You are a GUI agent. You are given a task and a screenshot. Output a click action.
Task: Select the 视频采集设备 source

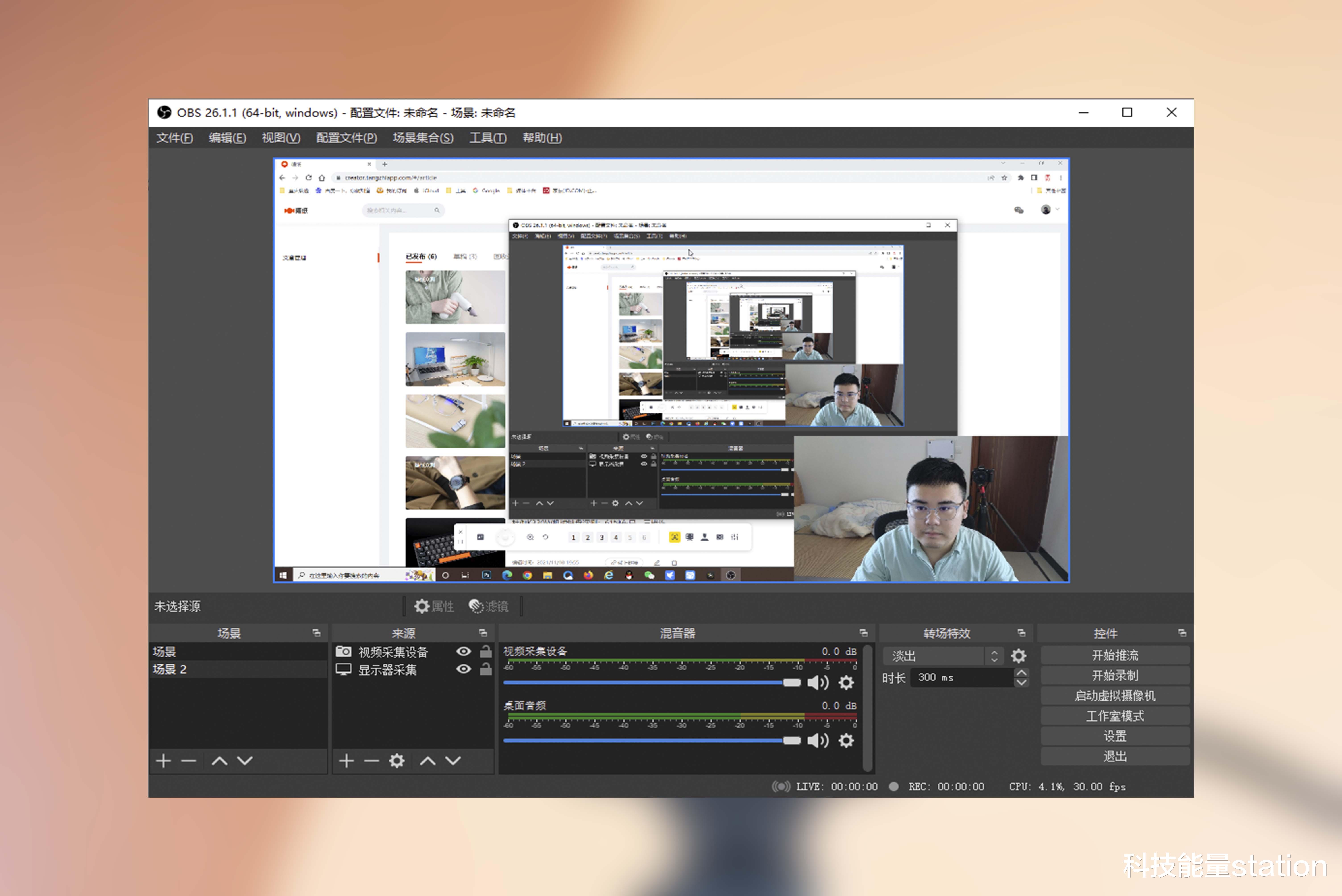pyautogui.click(x=393, y=652)
